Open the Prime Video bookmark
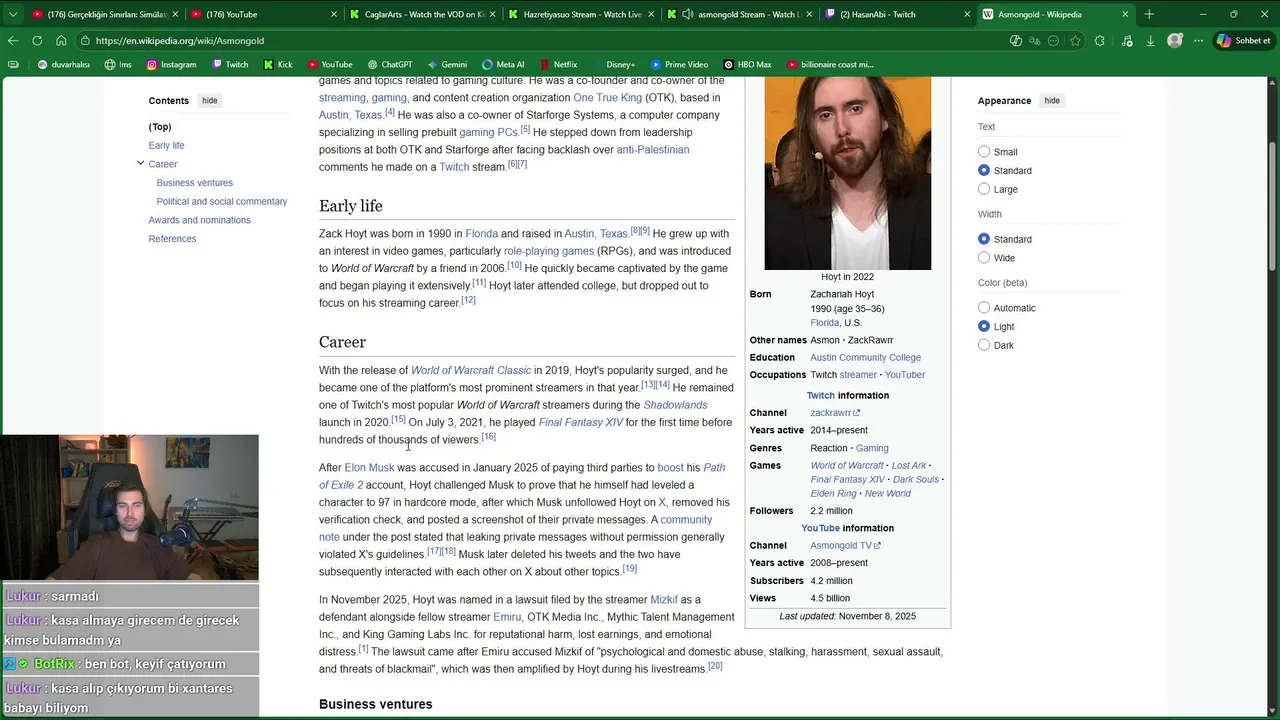This screenshot has width=1280, height=720. (x=679, y=65)
